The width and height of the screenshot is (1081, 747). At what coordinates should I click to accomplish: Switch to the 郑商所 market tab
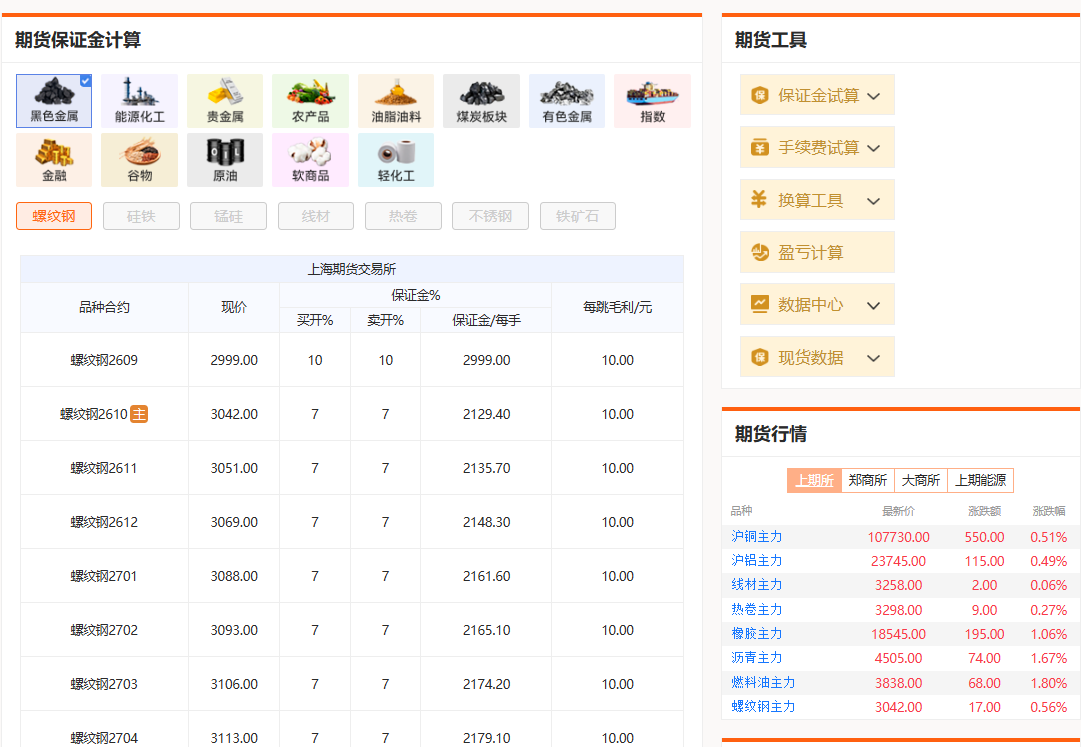[x=867, y=480]
